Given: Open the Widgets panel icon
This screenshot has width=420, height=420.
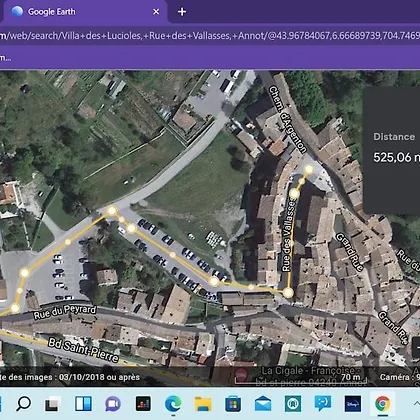Looking at the screenshot, I should (83, 404).
